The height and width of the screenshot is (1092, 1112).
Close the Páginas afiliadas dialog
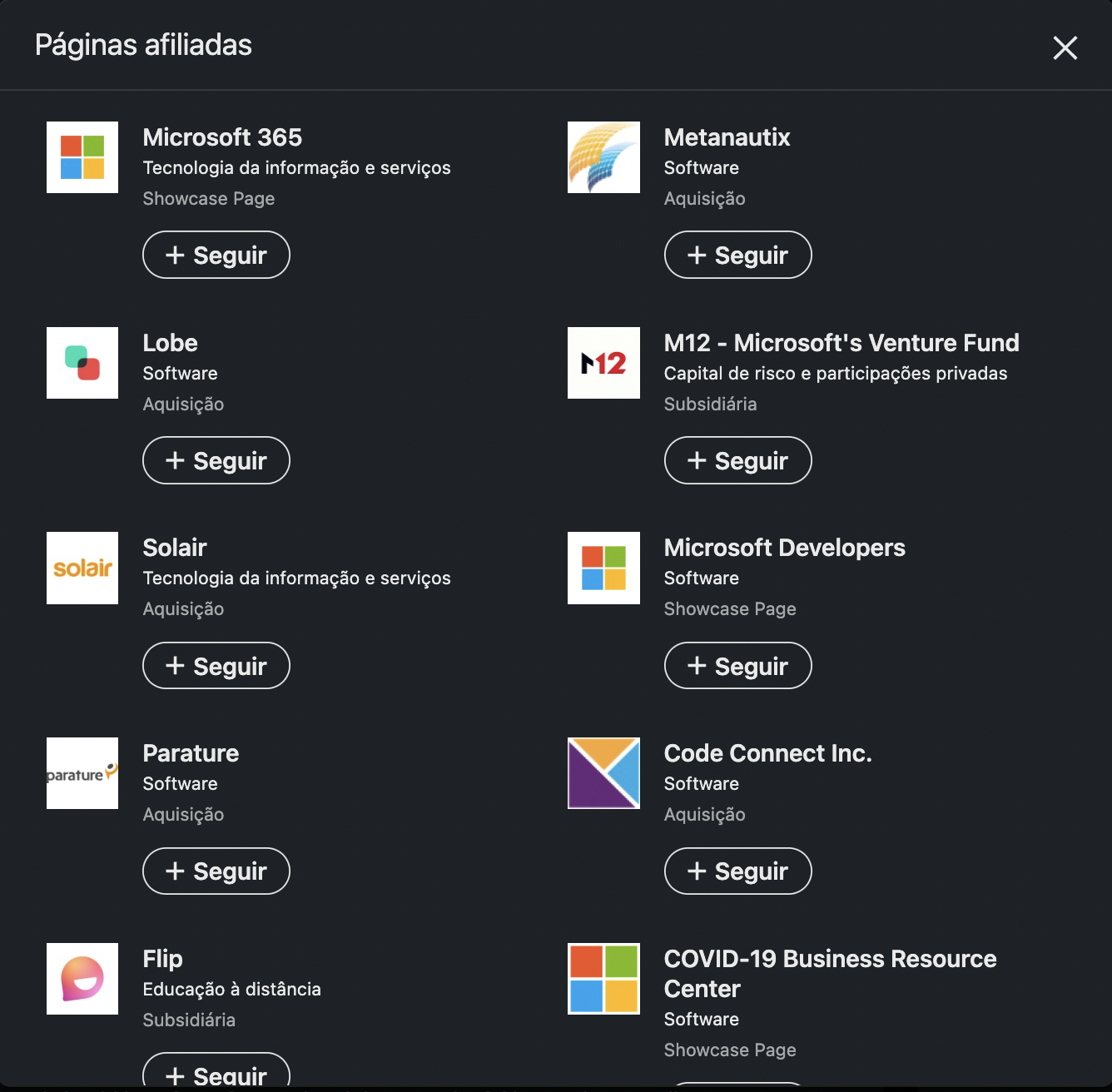click(x=1065, y=47)
